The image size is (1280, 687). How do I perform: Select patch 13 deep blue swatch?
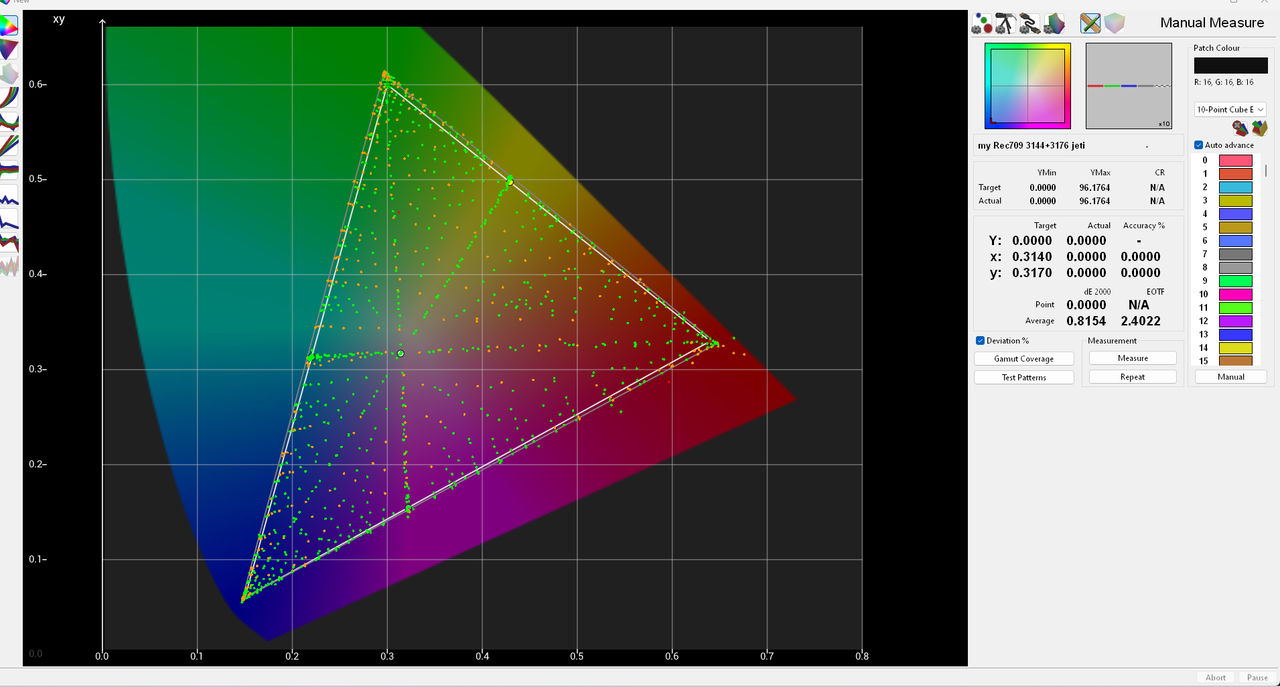click(1235, 334)
